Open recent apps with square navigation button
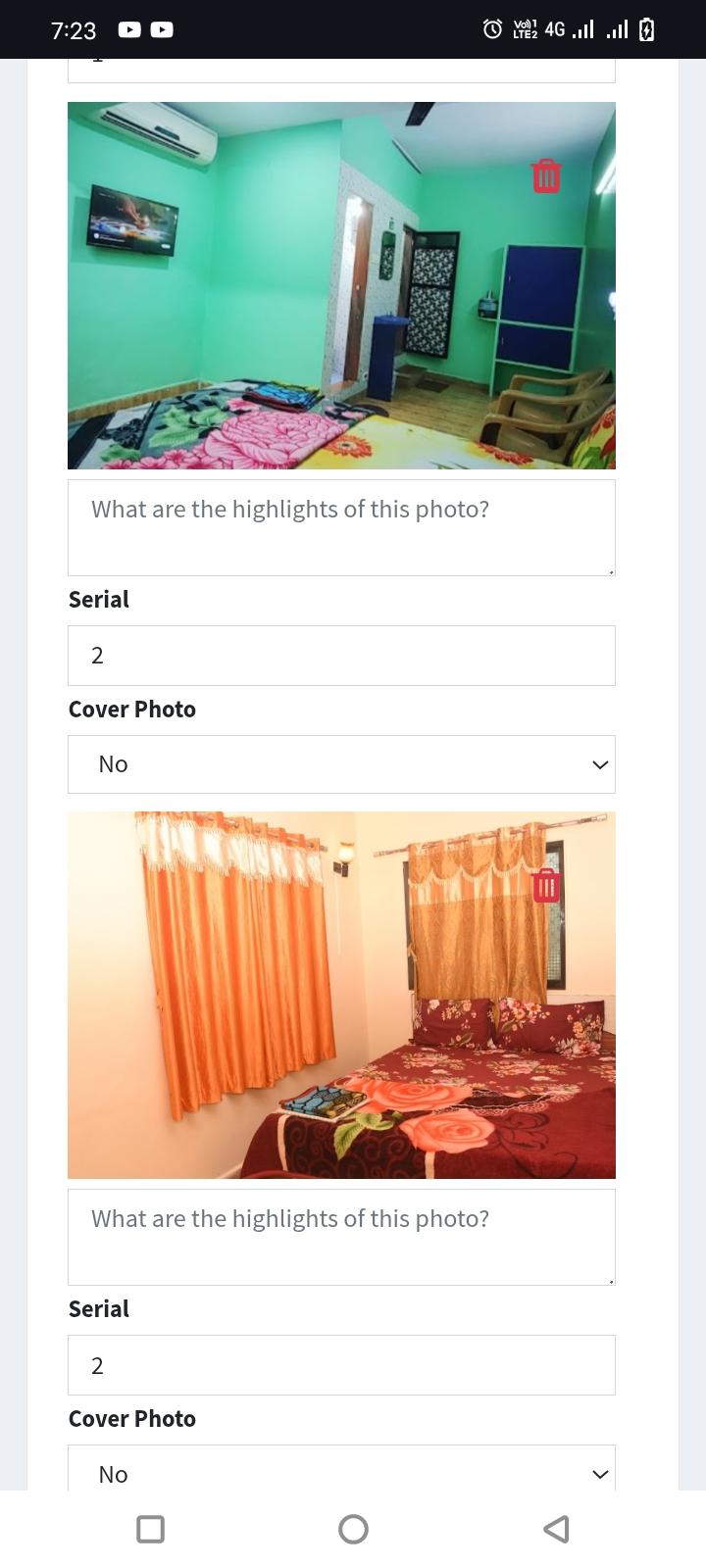The height and width of the screenshot is (1568, 706). [x=150, y=1529]
